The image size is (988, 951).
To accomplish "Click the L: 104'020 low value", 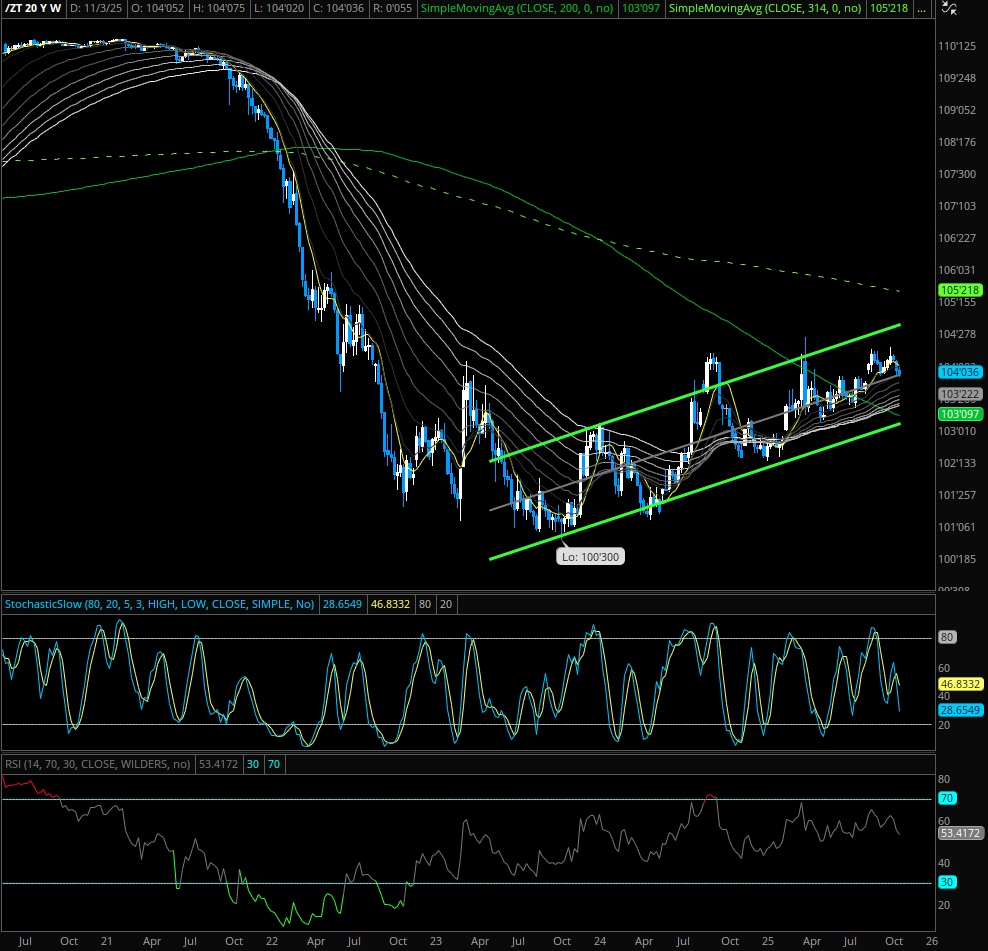I will [x=279, y=8].
